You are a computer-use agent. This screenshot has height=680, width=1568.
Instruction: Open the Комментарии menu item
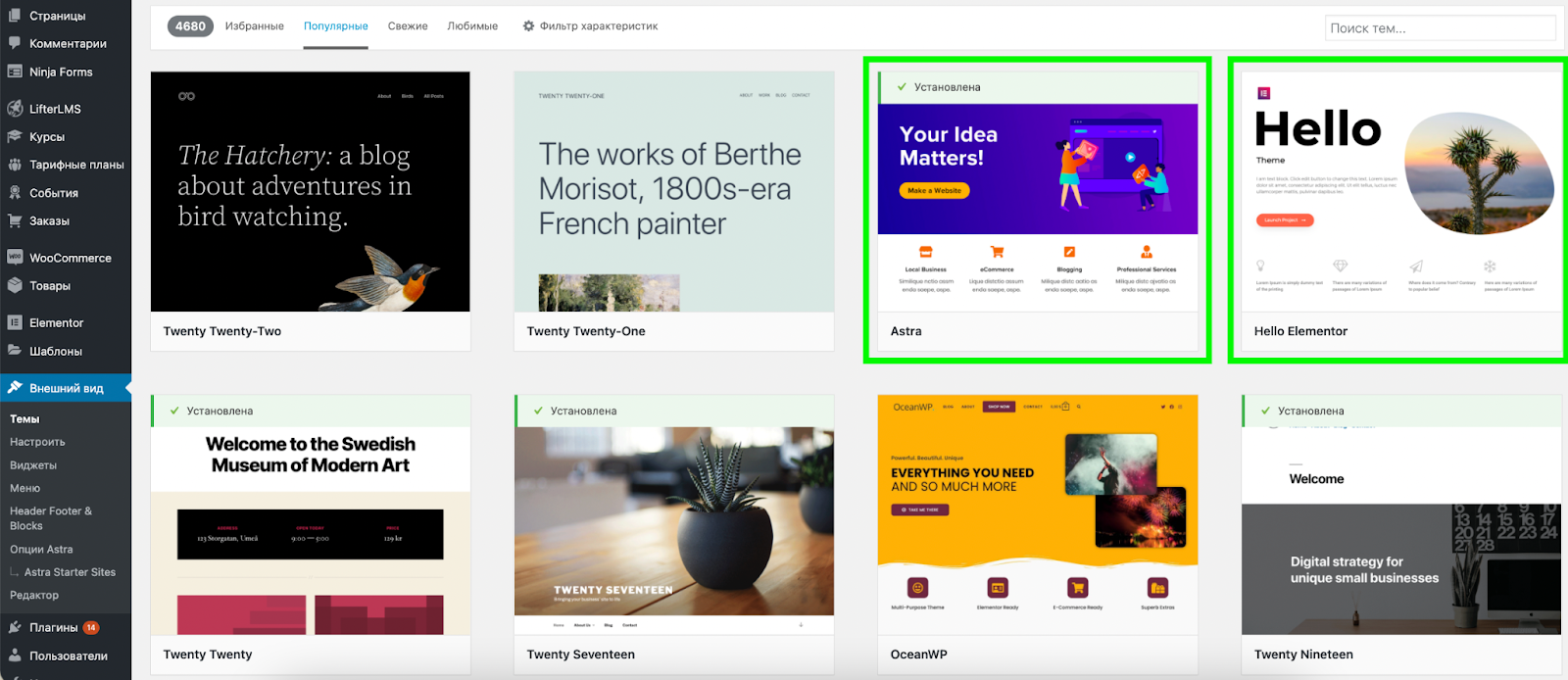point(66,43)
